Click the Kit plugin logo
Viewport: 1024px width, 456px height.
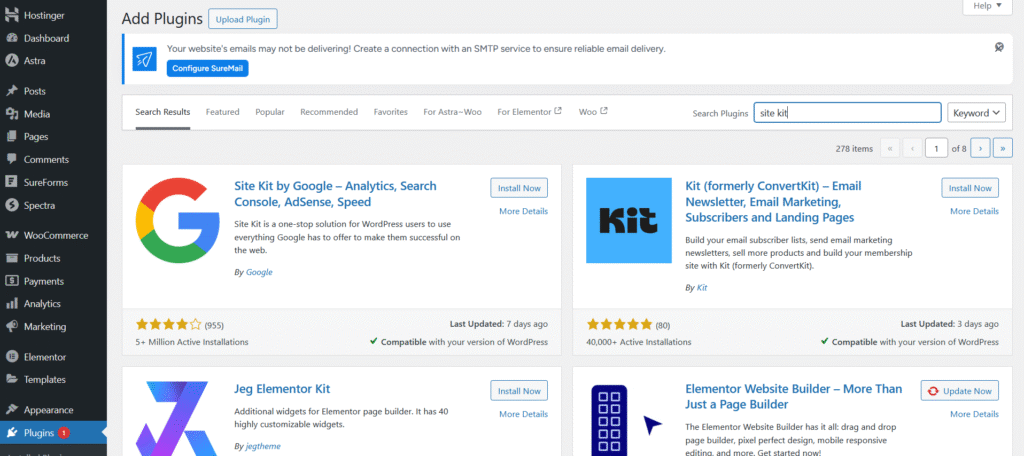[x=628, y=220]
